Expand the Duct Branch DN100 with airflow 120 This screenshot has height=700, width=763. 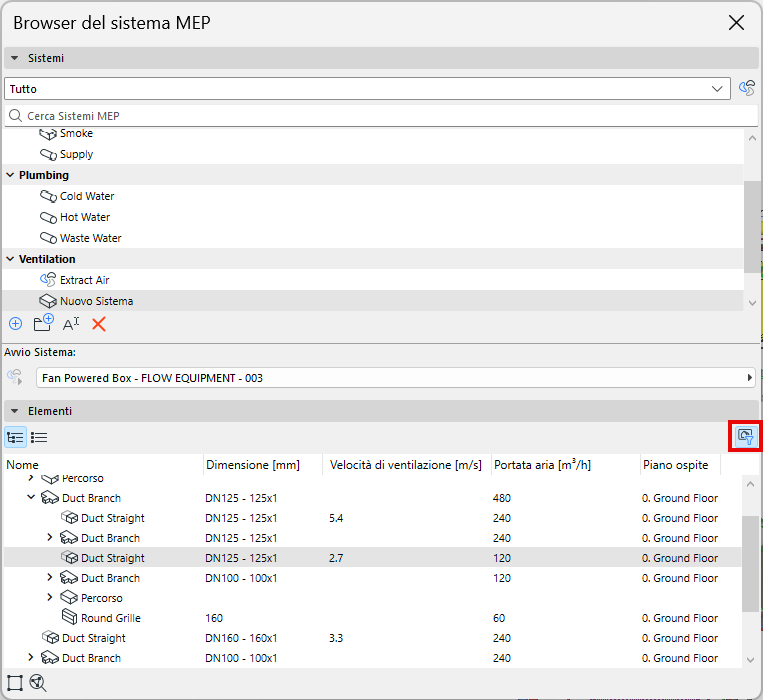click(50, 577)
